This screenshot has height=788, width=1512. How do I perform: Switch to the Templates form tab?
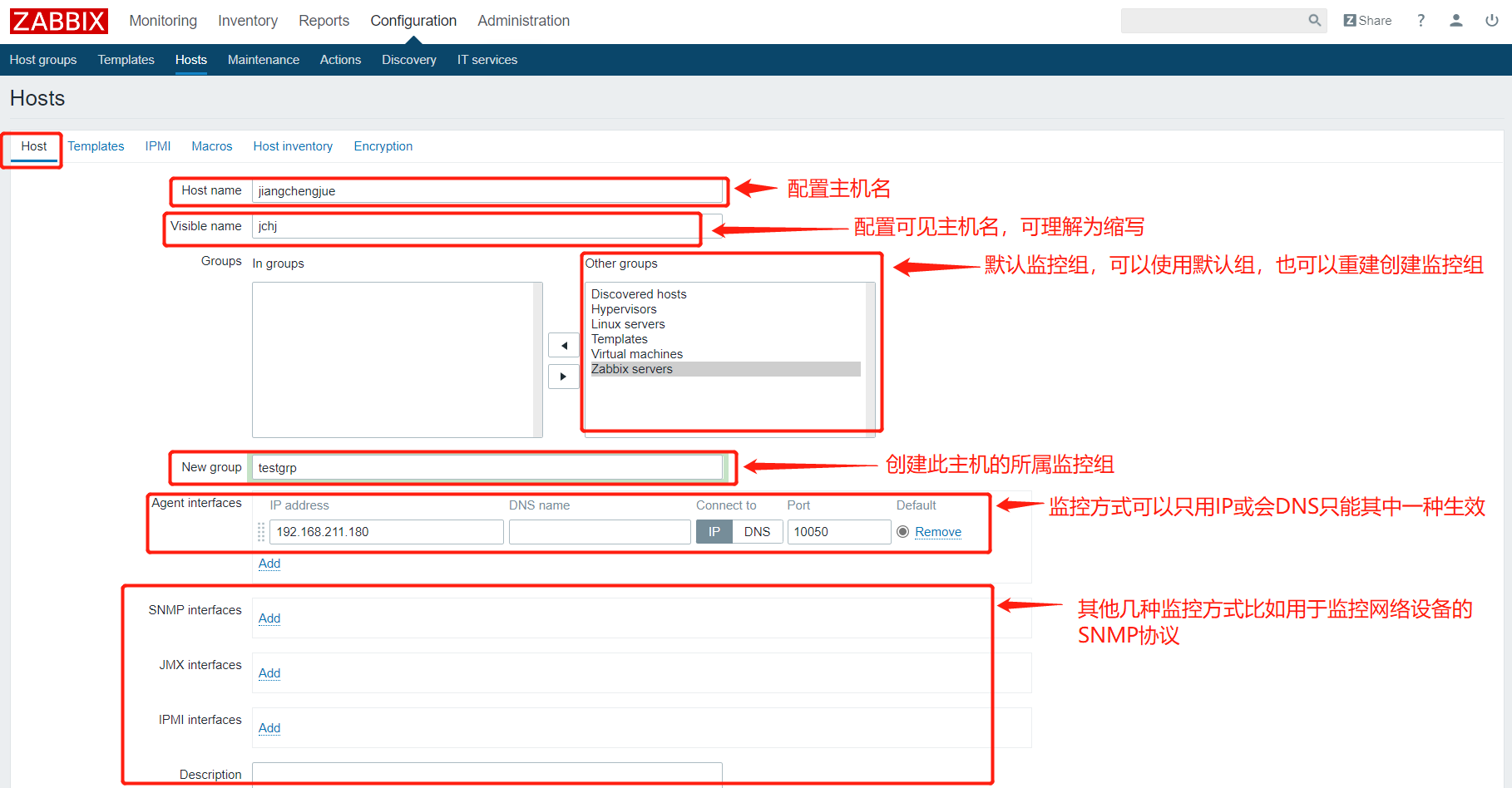point(96,146)
